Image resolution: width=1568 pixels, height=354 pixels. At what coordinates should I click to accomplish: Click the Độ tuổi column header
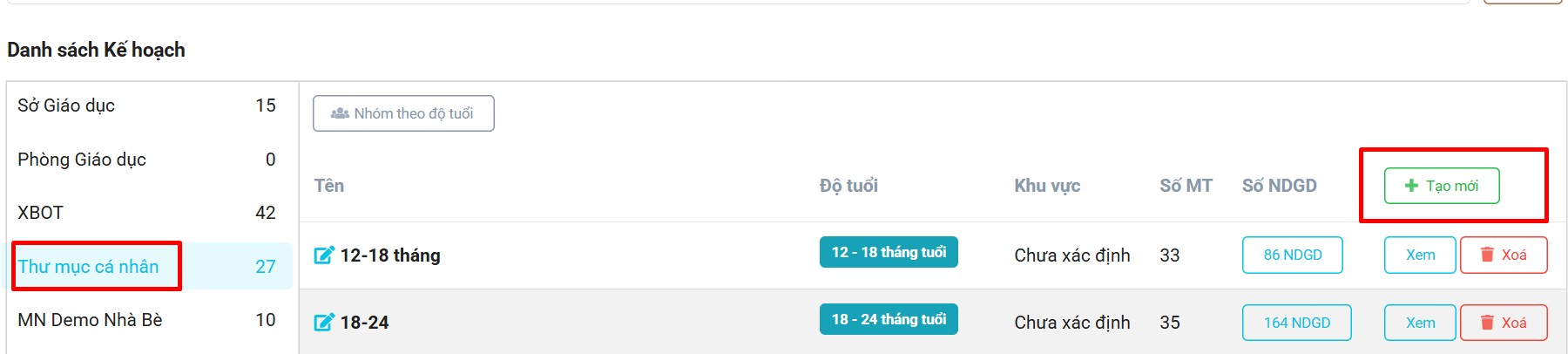848,186
